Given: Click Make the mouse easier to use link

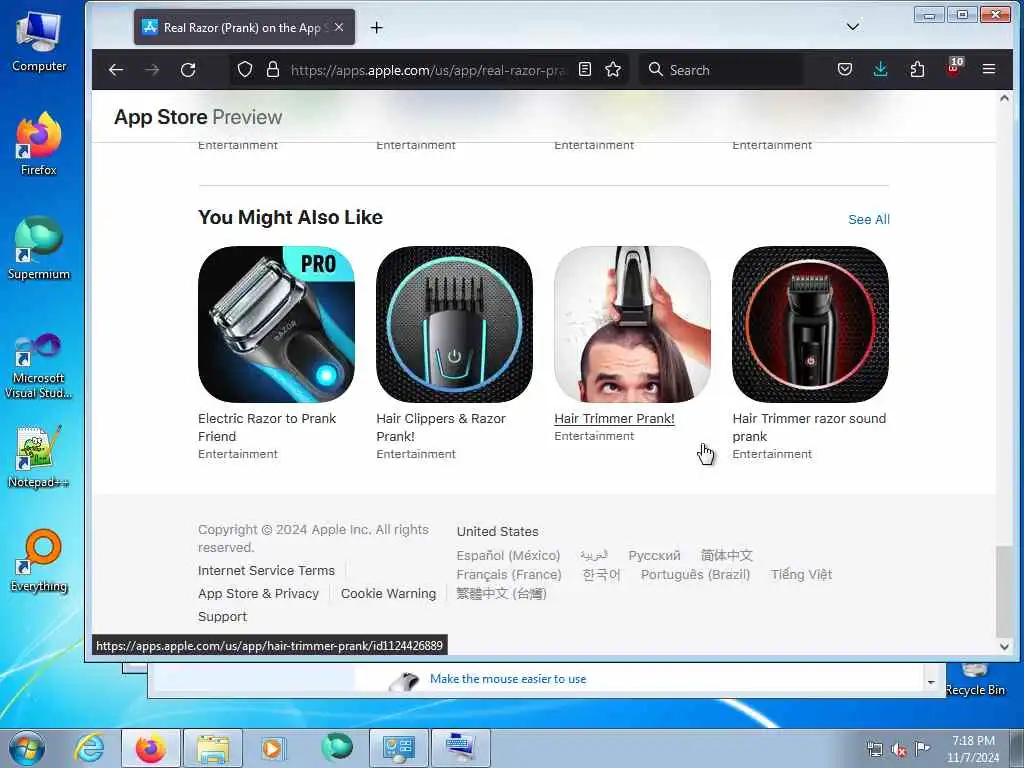Looking at the screenshot, I should pyautogui.click(x=508, y=679).
